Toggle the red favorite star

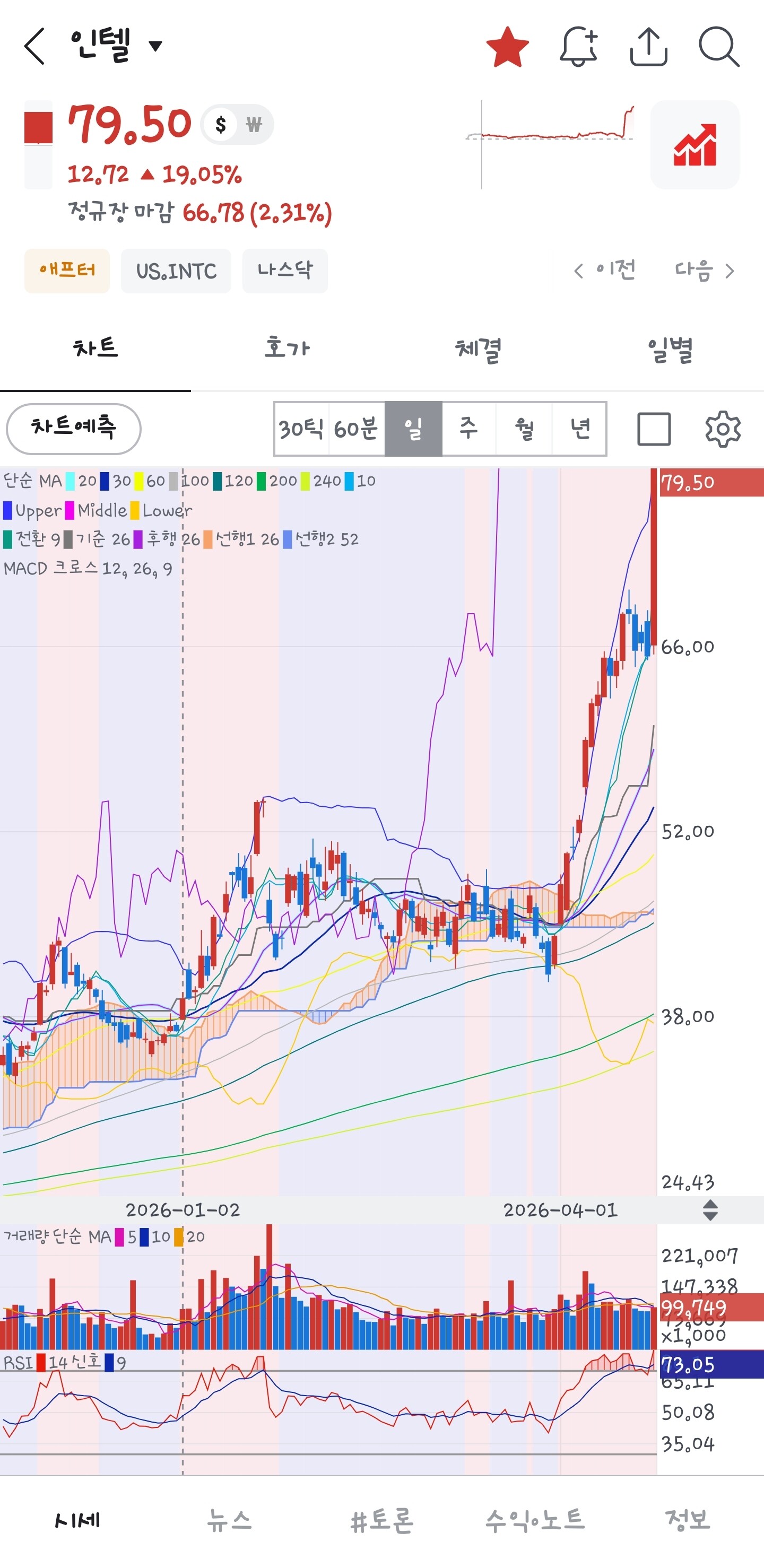coord(507,47)
